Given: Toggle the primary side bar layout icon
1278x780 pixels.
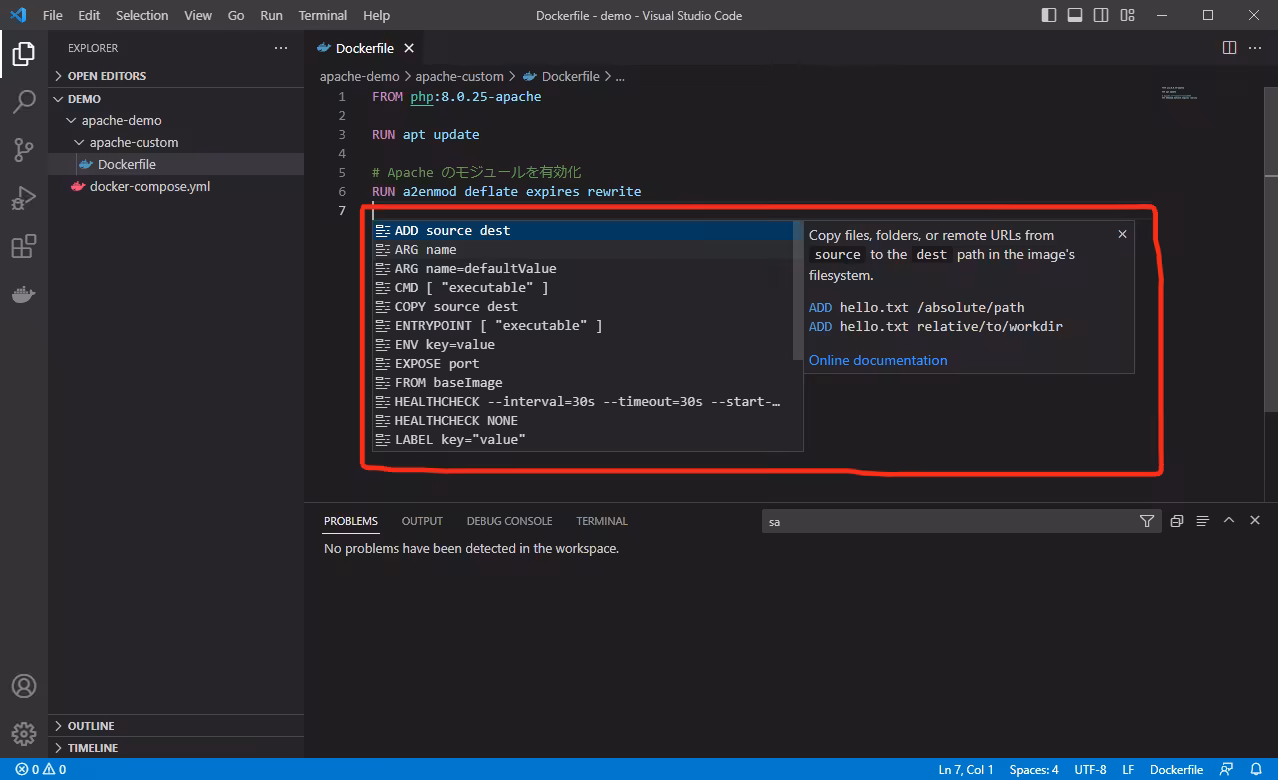Looking at the screenshot, I should click(x=1049, y=15).
